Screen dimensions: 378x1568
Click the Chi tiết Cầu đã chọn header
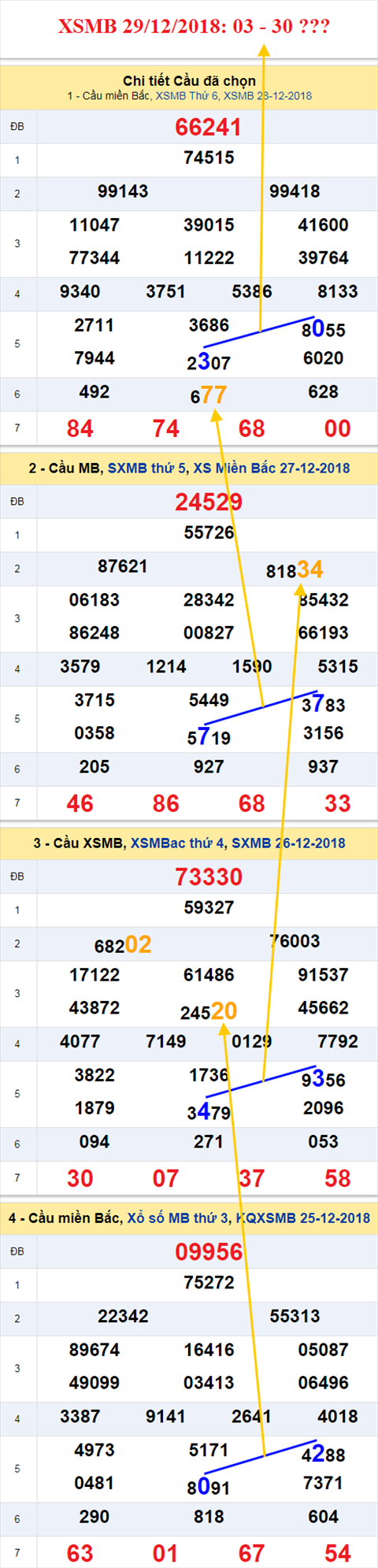(189, 80)
